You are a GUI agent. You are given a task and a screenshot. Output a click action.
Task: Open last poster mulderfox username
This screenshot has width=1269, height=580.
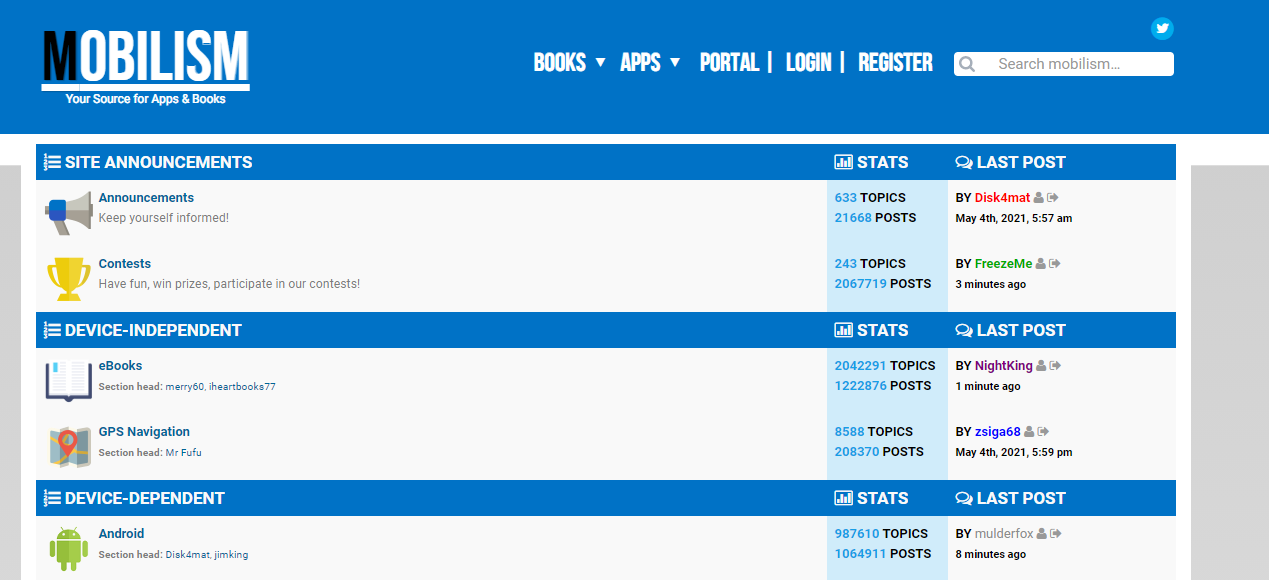click(1004, 534)
